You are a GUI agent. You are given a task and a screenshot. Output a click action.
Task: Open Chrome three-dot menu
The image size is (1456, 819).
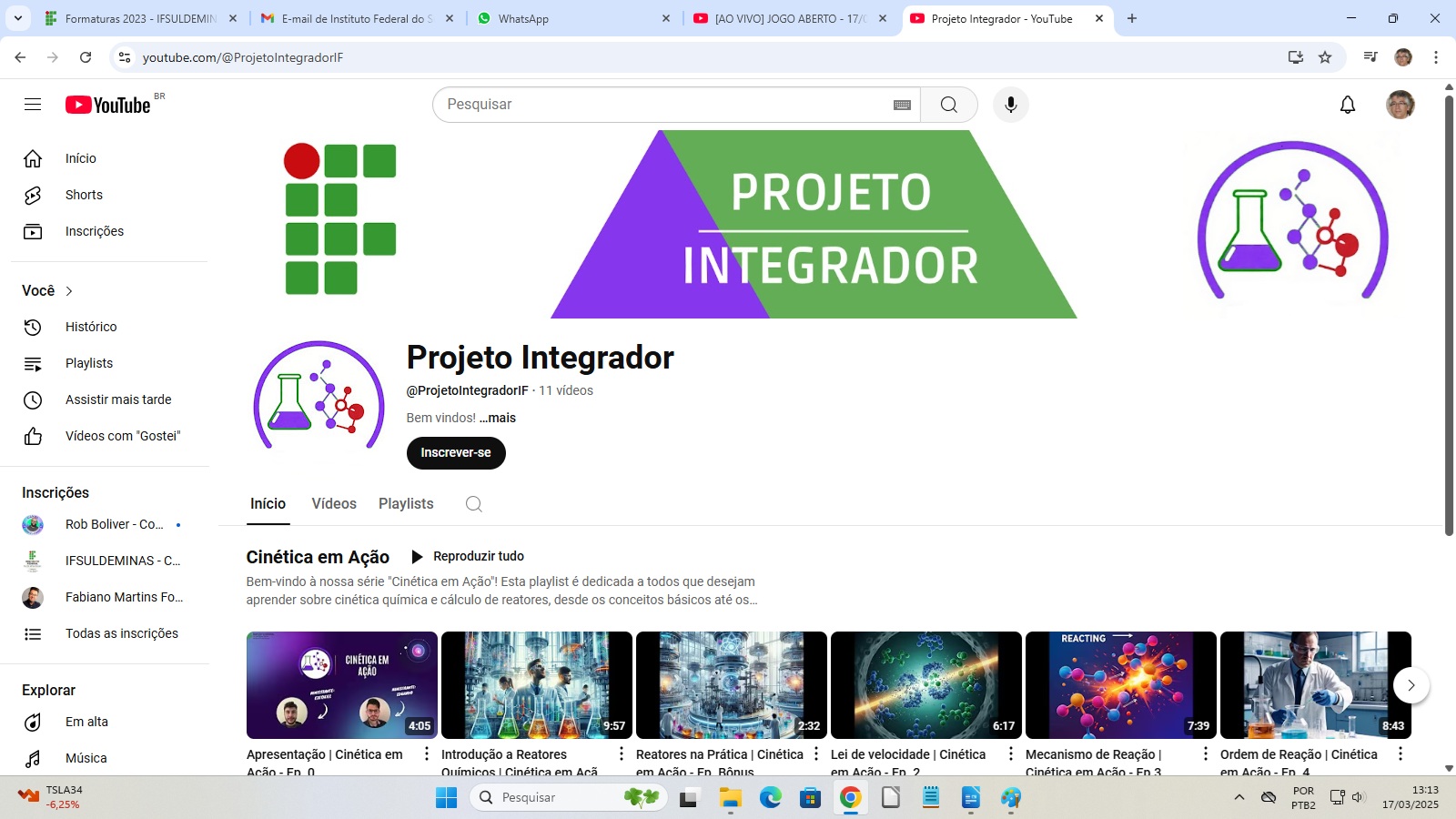tap(1436, 57)
